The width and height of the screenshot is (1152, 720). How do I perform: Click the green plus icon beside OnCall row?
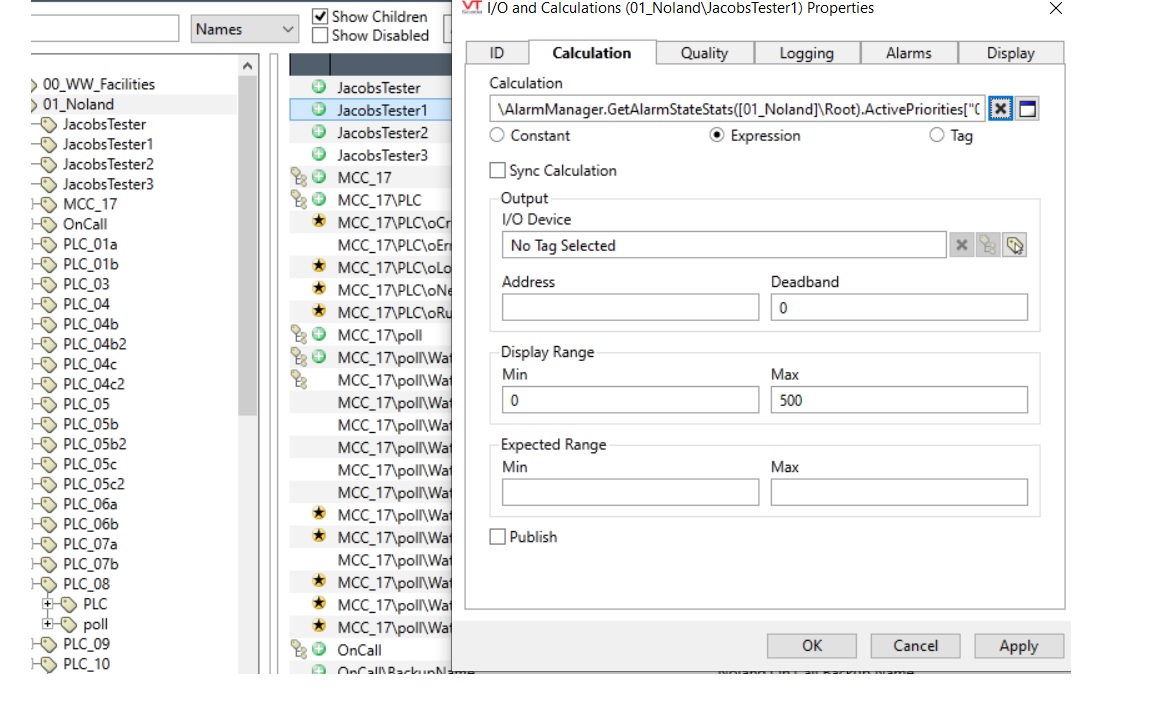pos(319,649)
